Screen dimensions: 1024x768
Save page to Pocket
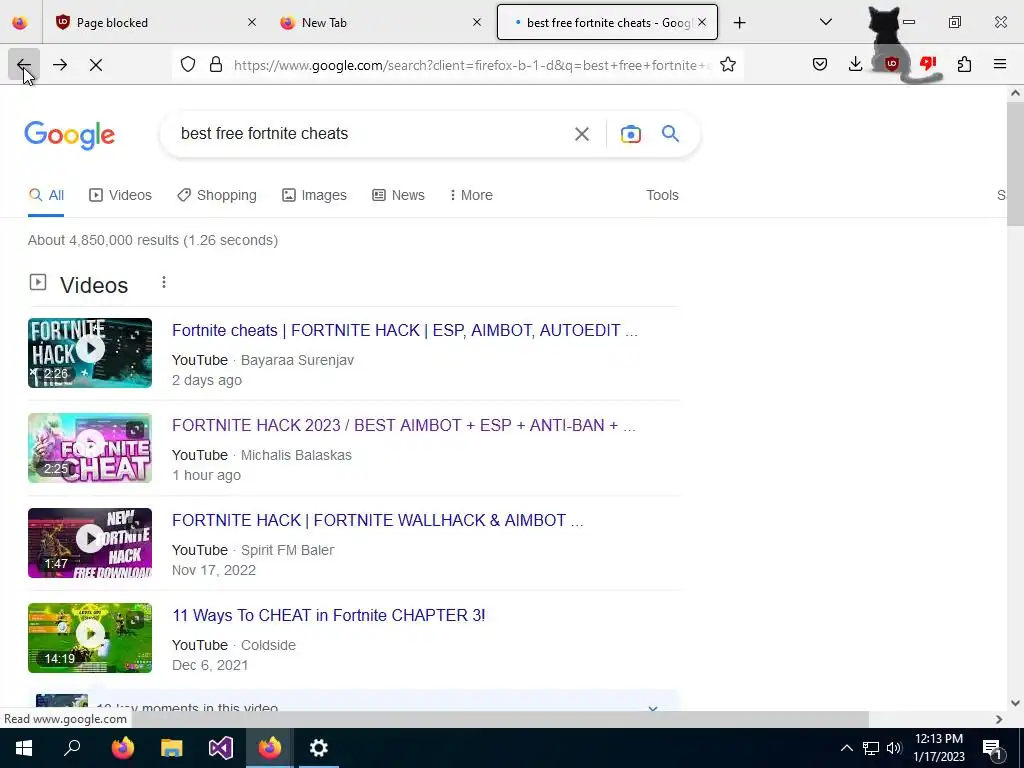point(820,64)
